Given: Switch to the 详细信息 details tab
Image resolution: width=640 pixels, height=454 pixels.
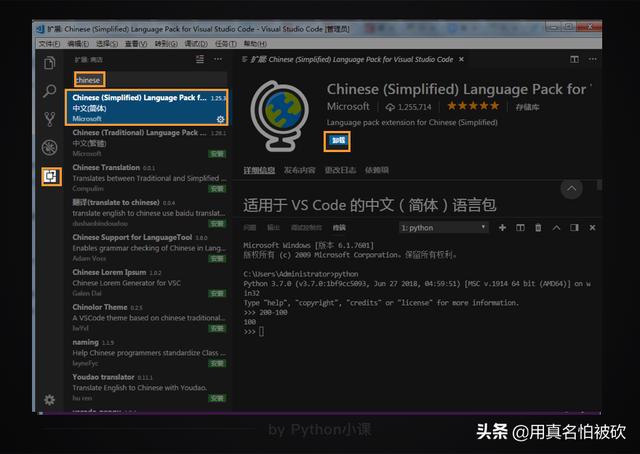Looking at the screenshot, I should 259,170.
